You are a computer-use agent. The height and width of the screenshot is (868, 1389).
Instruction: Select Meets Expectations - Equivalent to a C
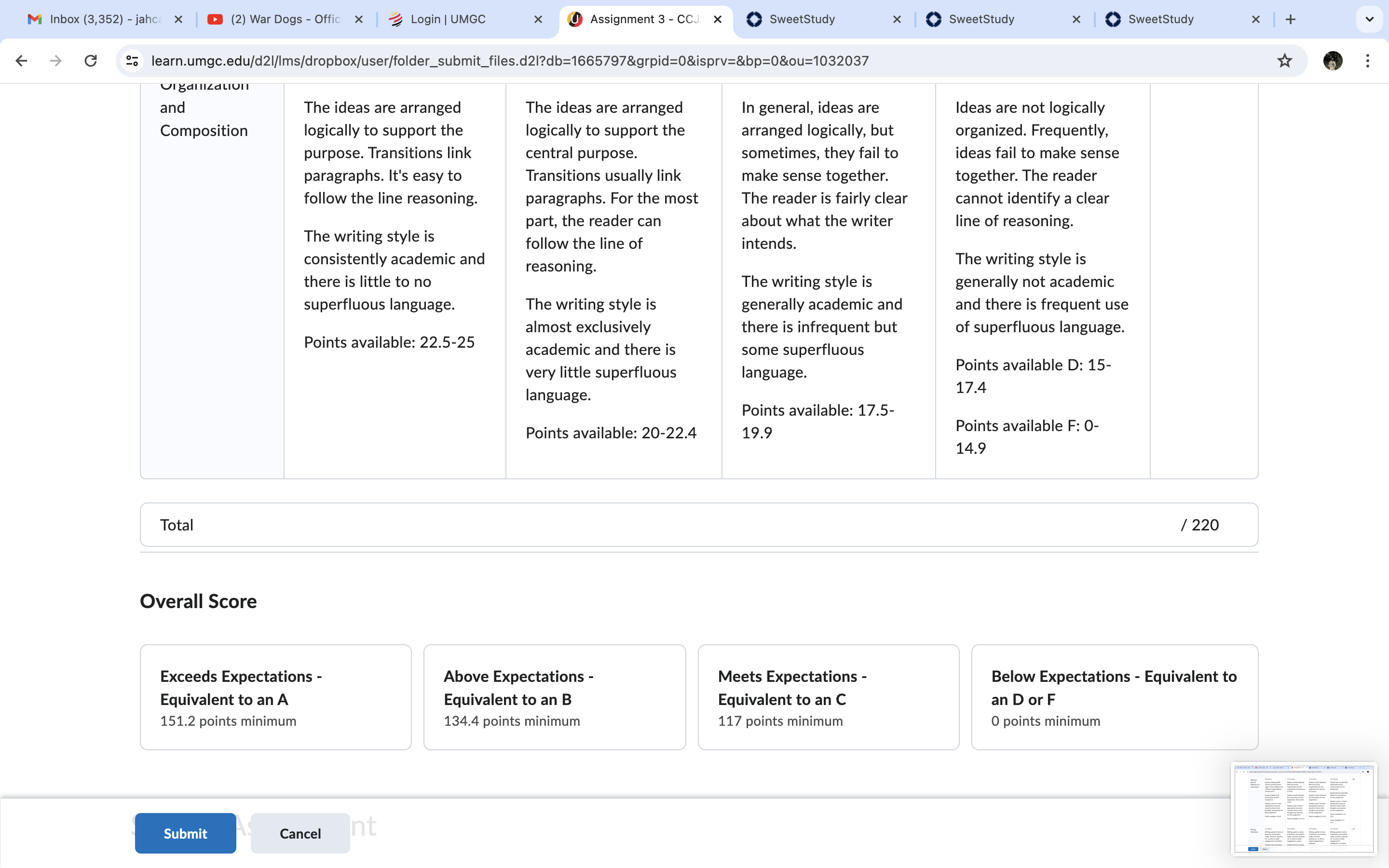tap(828, 697)
